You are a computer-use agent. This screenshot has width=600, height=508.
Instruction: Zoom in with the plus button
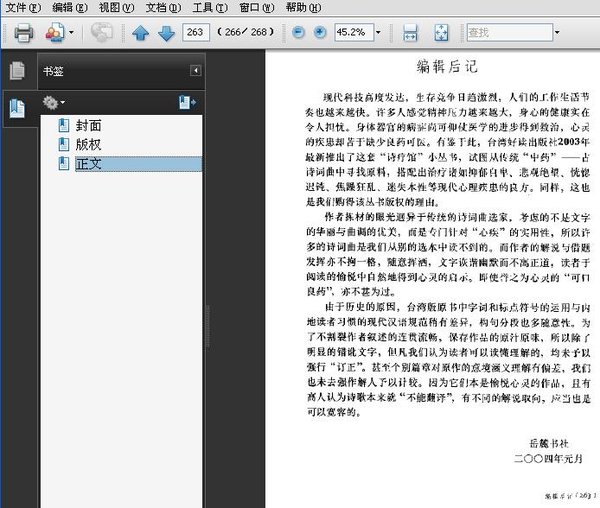[320, 32]
